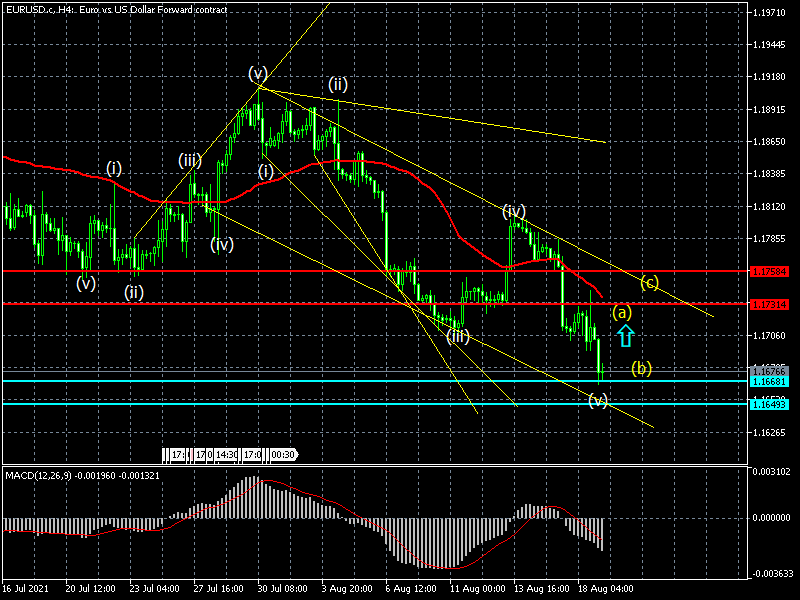Screen dimensions: 800x600
Task: Click the yellow (a) wave label
Action: click(622, 312)
